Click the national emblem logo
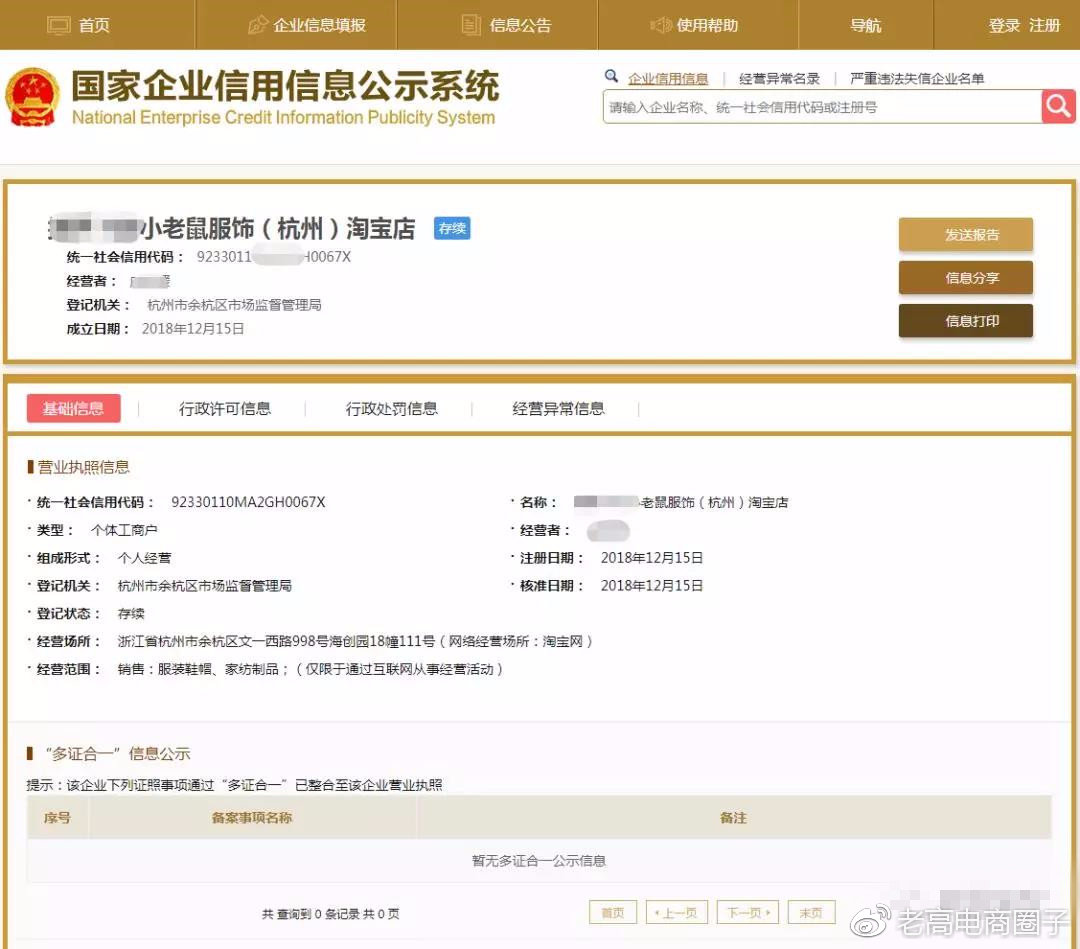1080x949 pixels. (32, 97)
